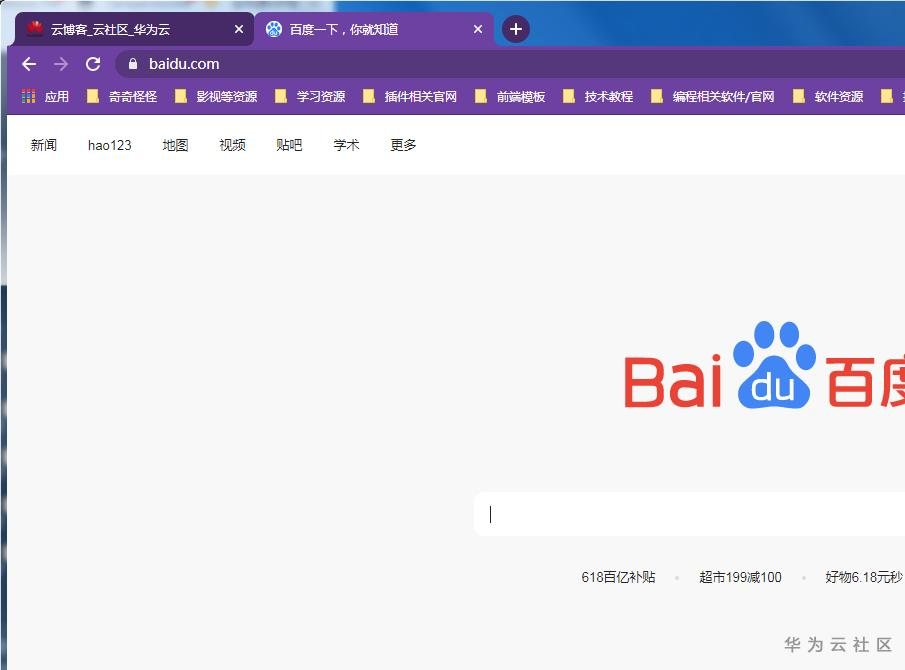Open the 视频 link
Screen dimensions: 905x670
(233, 145)
